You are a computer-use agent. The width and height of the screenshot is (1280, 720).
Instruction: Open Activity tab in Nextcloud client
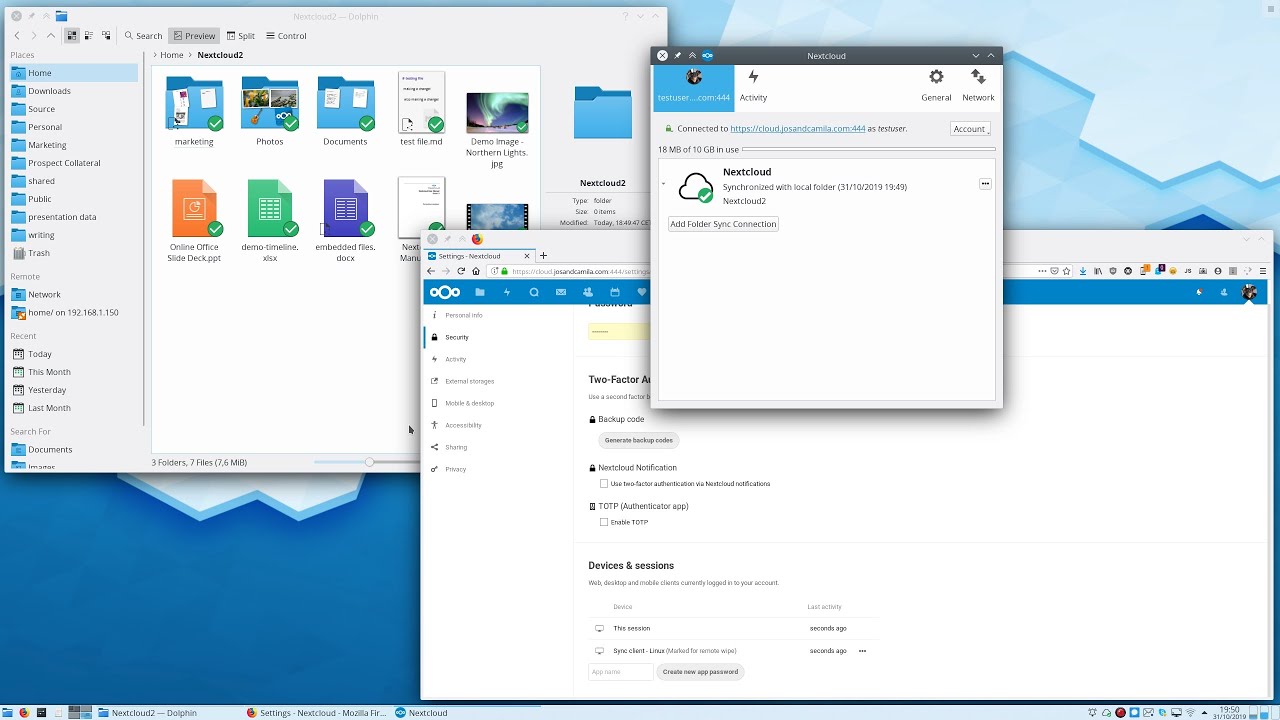click(x=753, y=86)
